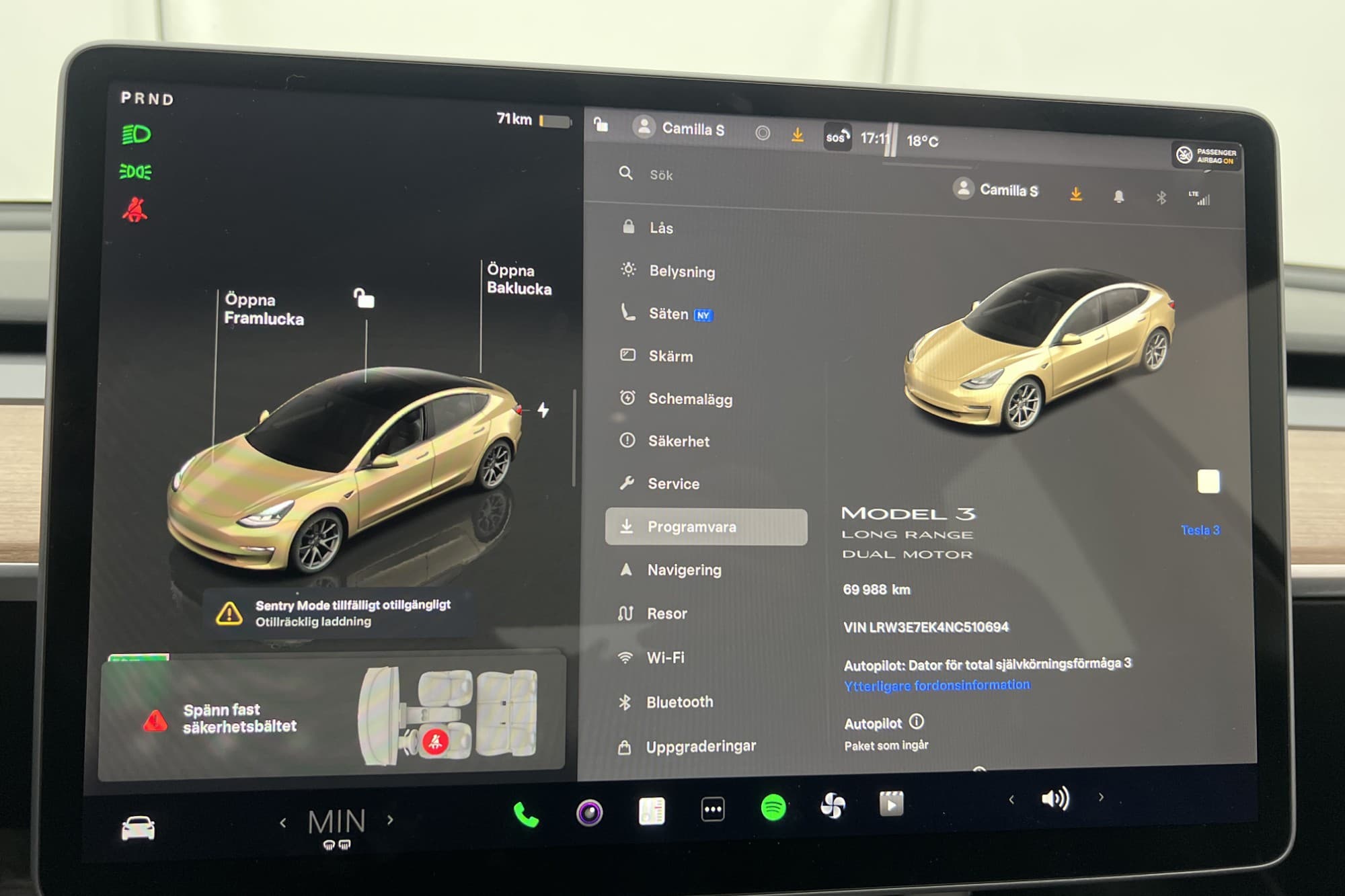
Task: Tap the Spänn fast säkerhetsbältet alert
Action: [x=332, y=719]
